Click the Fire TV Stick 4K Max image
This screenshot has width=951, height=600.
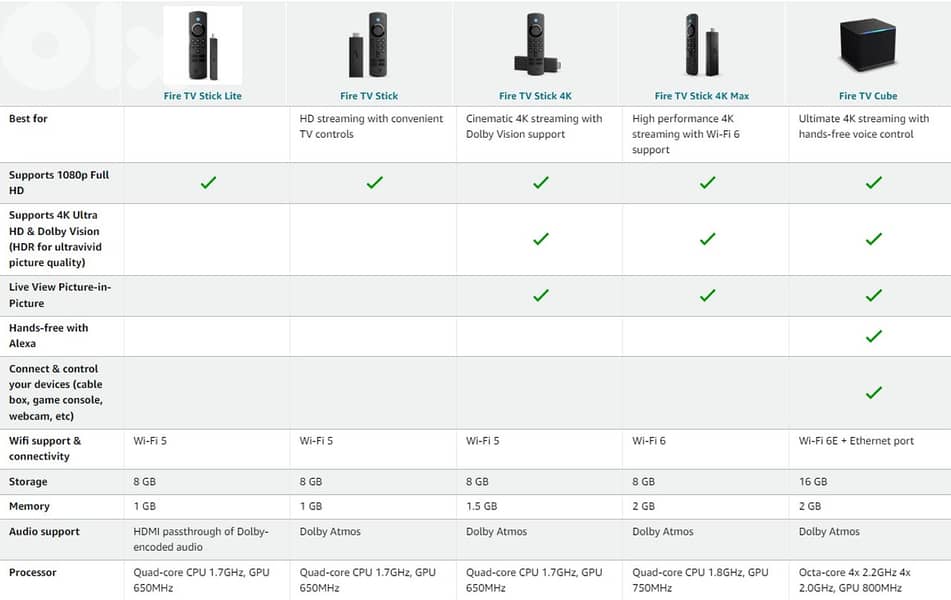pos(701,45)
